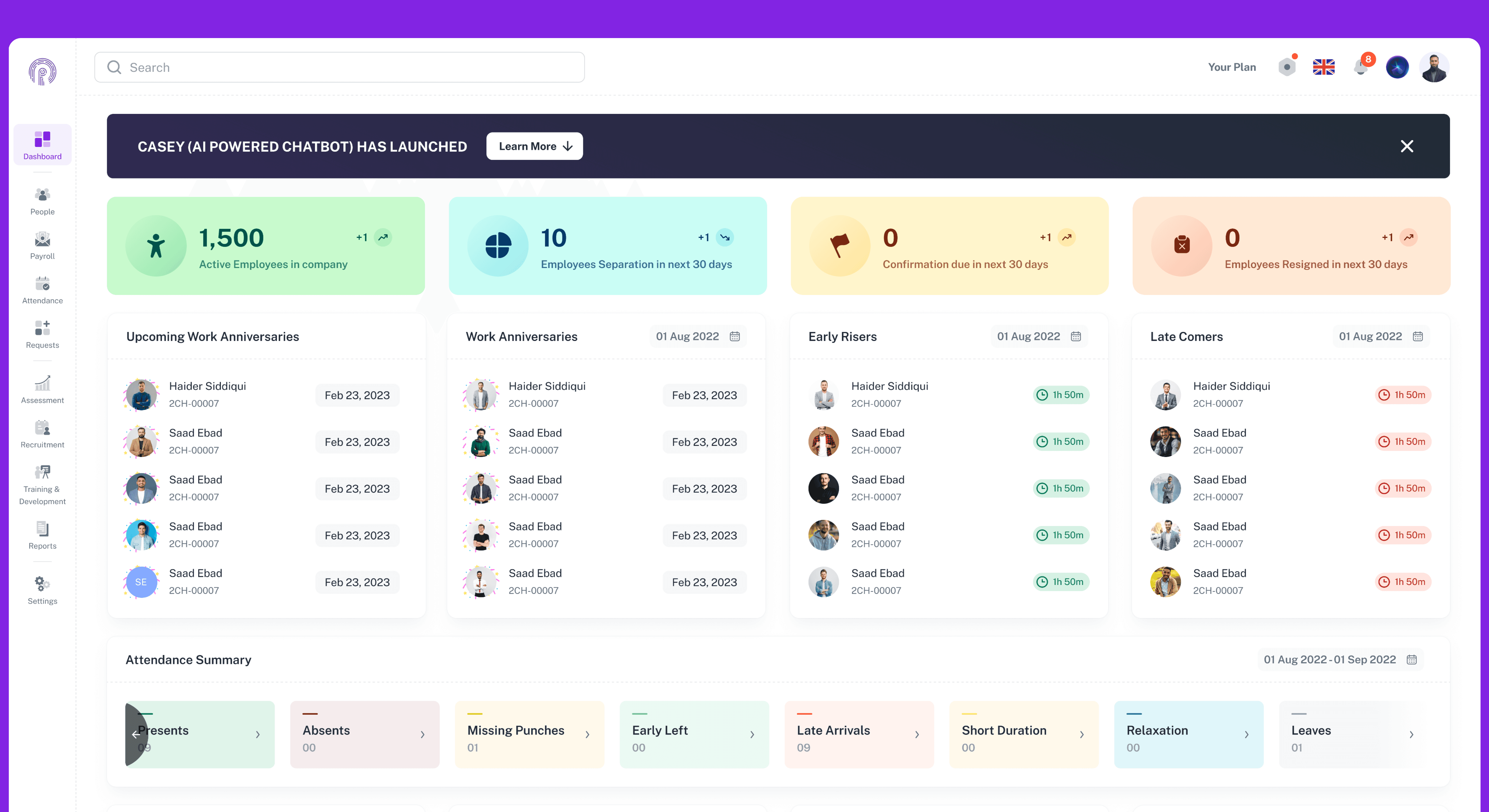
Task: Click the Early Risers calendar icon
Action: coord(1076,336)
